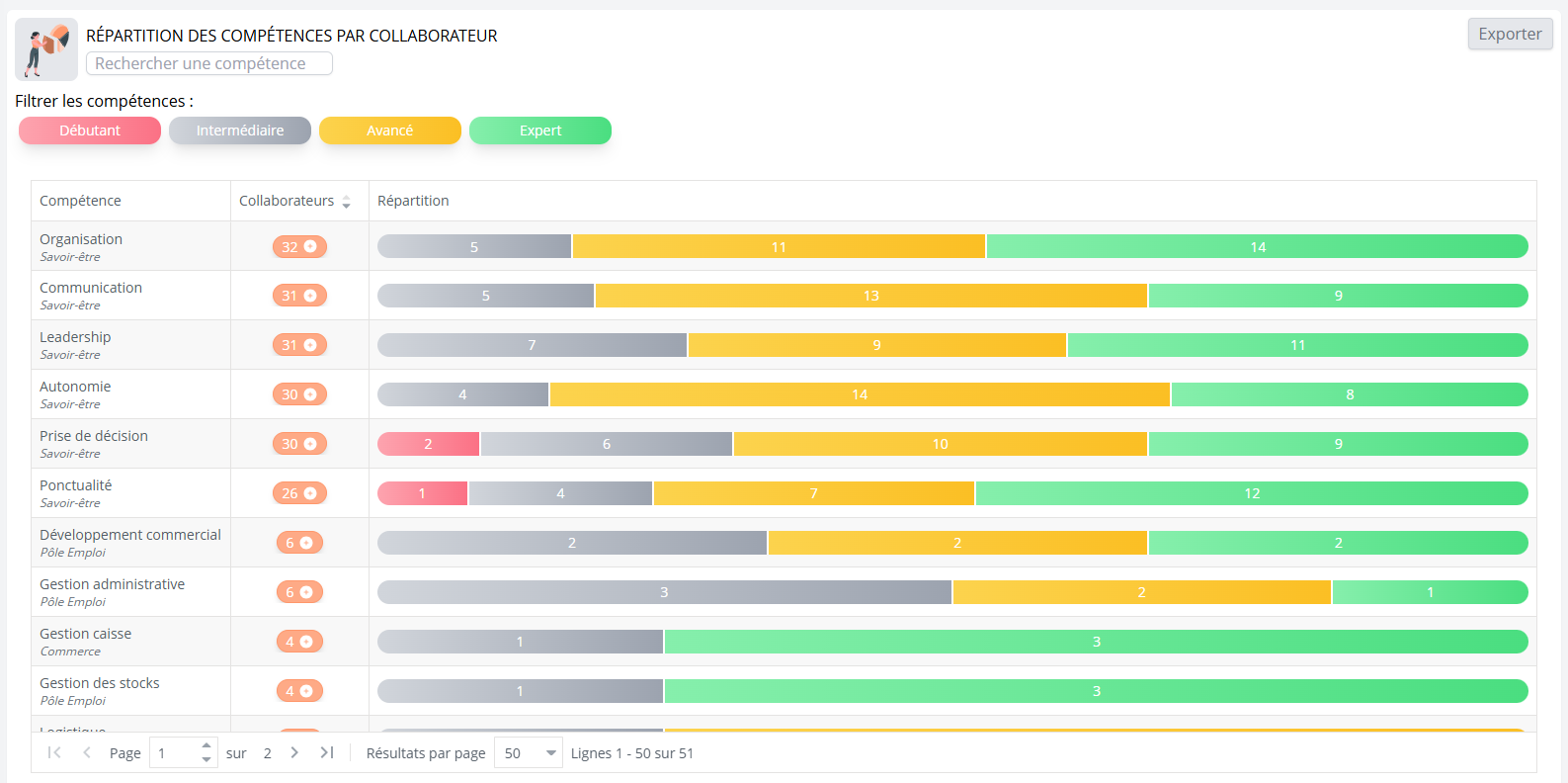Toggle the Débutant skill filter

(90, 130)
